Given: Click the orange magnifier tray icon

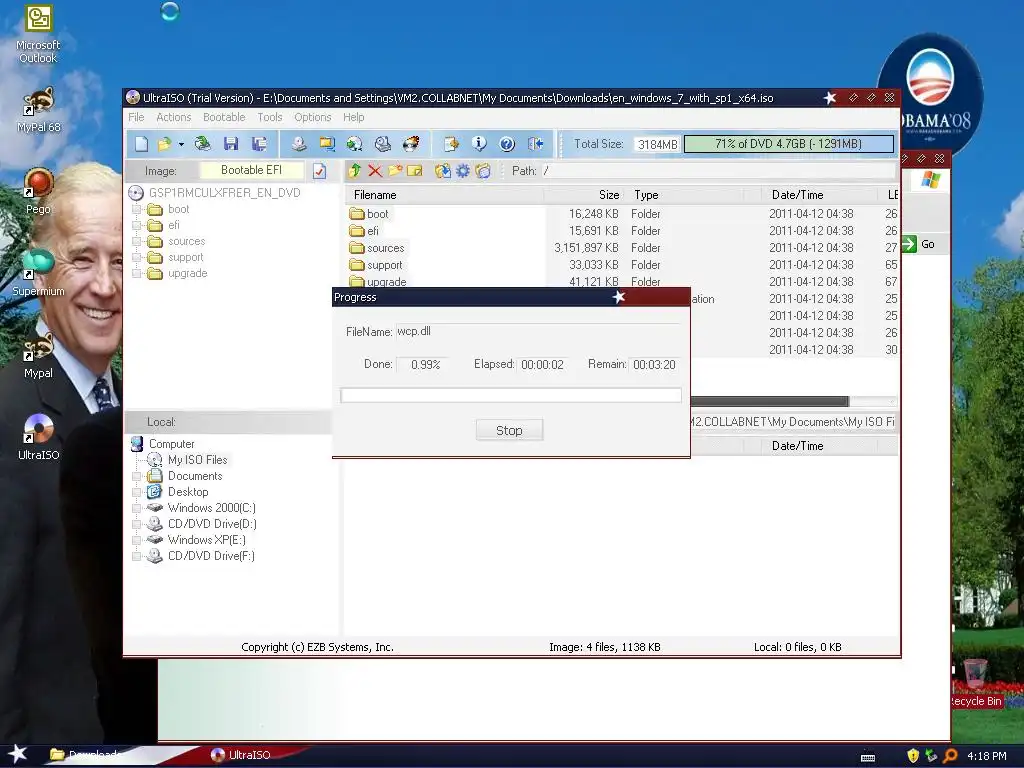Looking at the screenshot, I should pos(951,756).
